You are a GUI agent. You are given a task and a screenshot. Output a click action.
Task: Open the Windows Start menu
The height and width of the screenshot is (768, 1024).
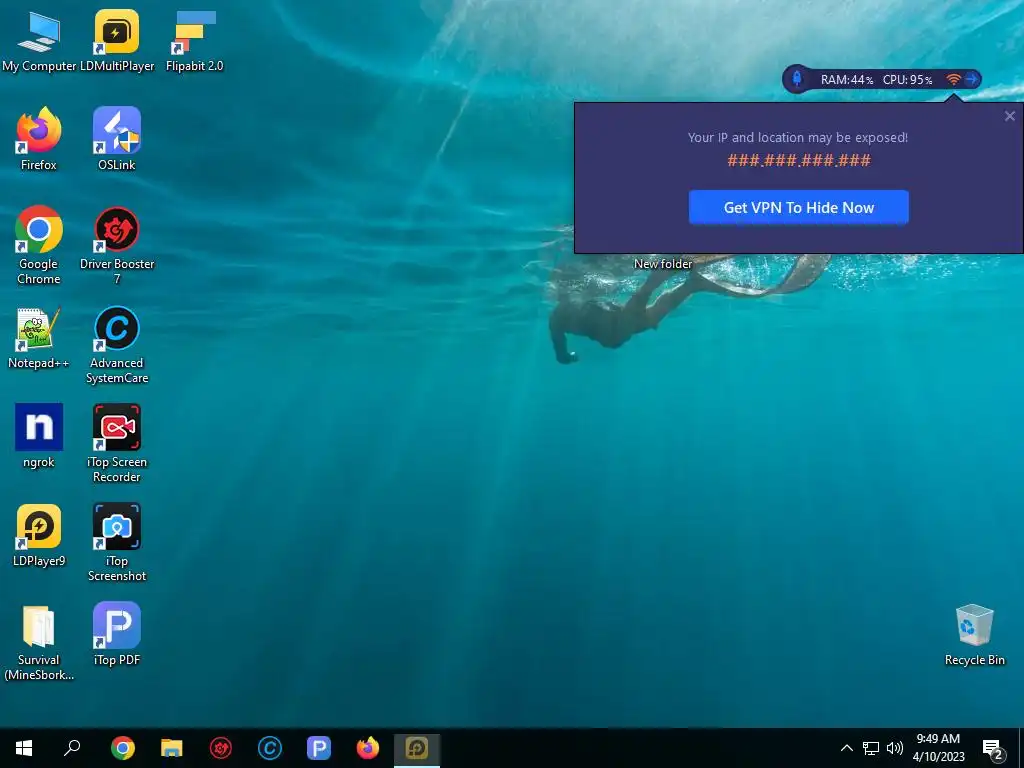24,748
